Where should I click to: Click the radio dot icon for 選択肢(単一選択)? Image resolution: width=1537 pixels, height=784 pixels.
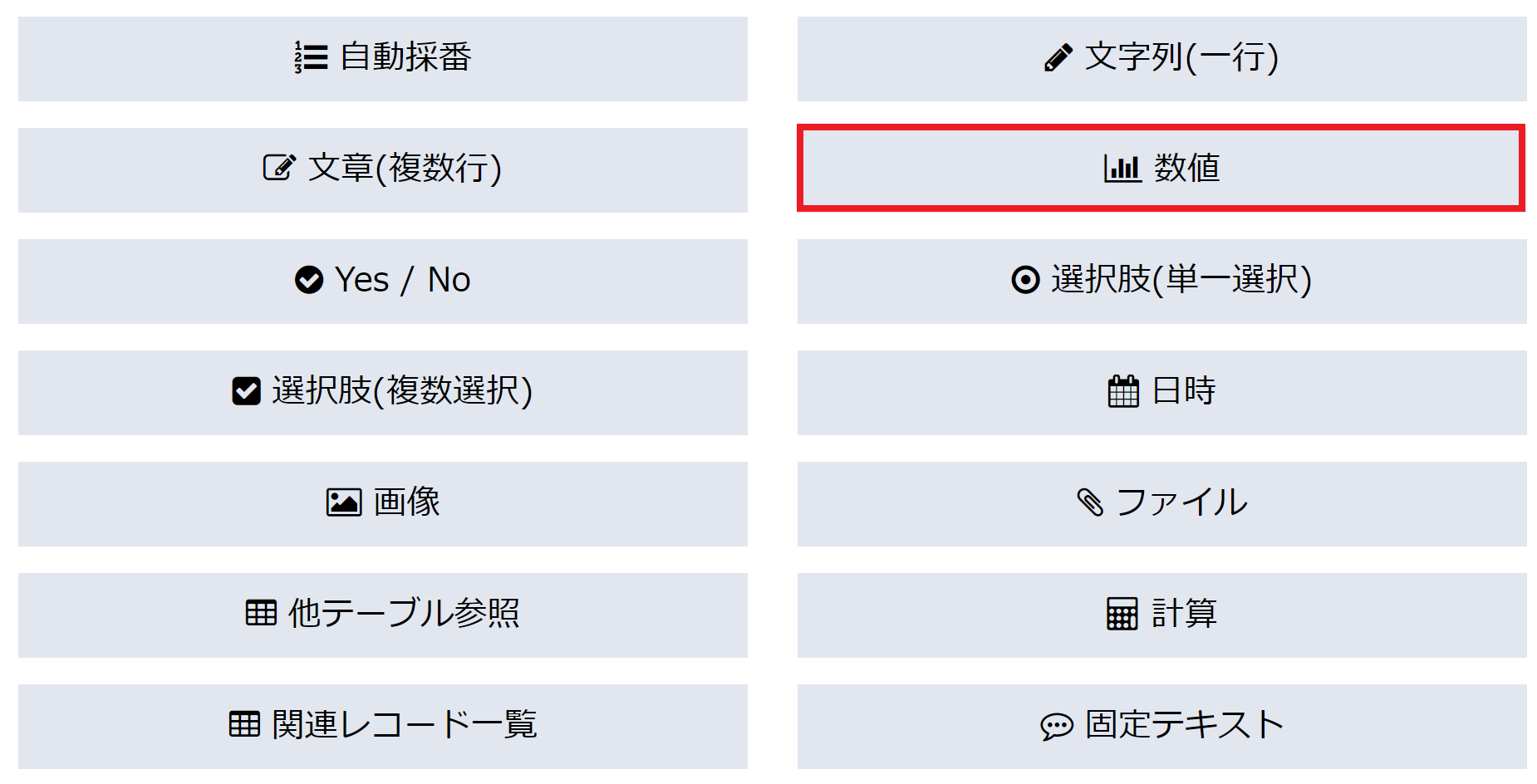[x=1025, y=280]
